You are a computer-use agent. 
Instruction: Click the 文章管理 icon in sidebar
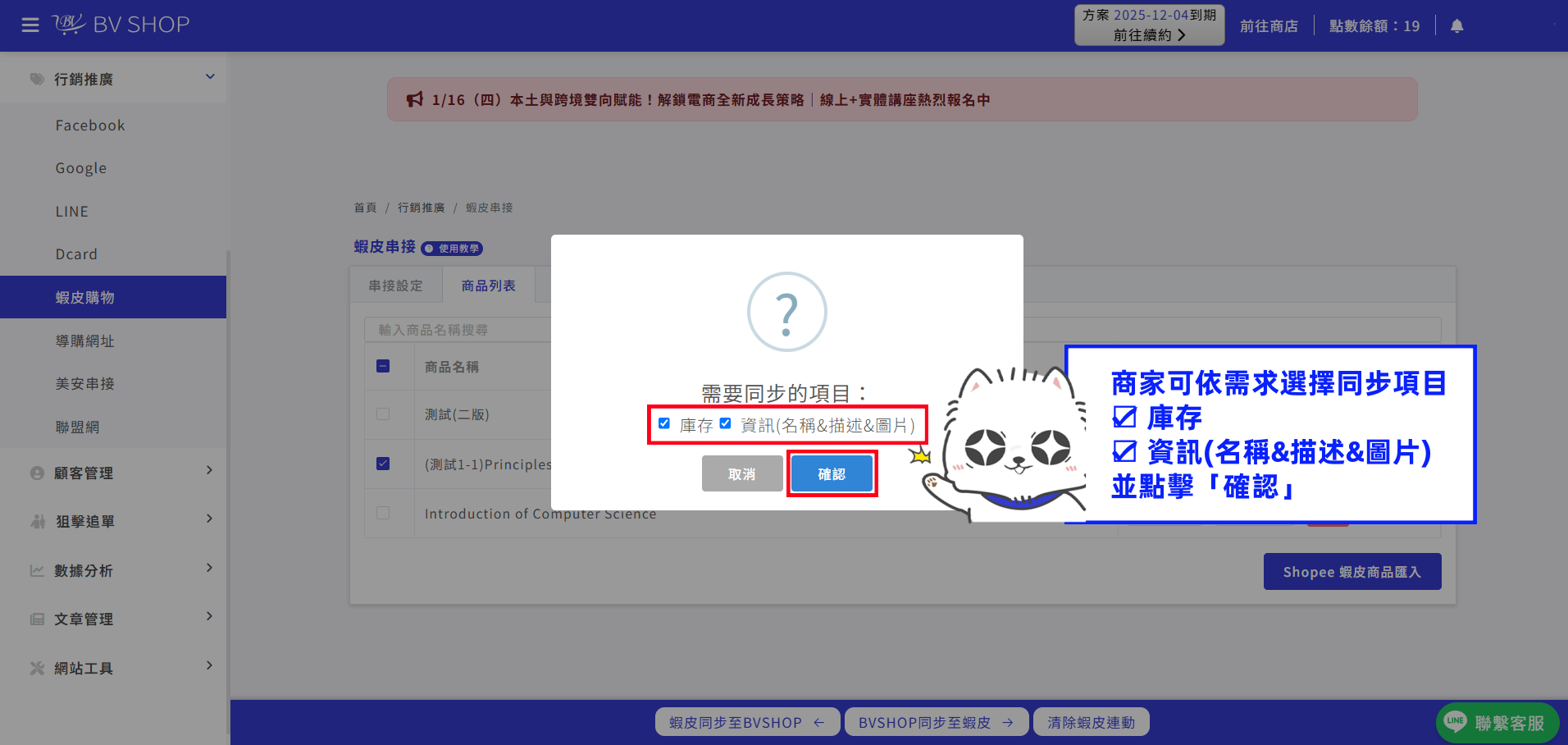[37, 619]
